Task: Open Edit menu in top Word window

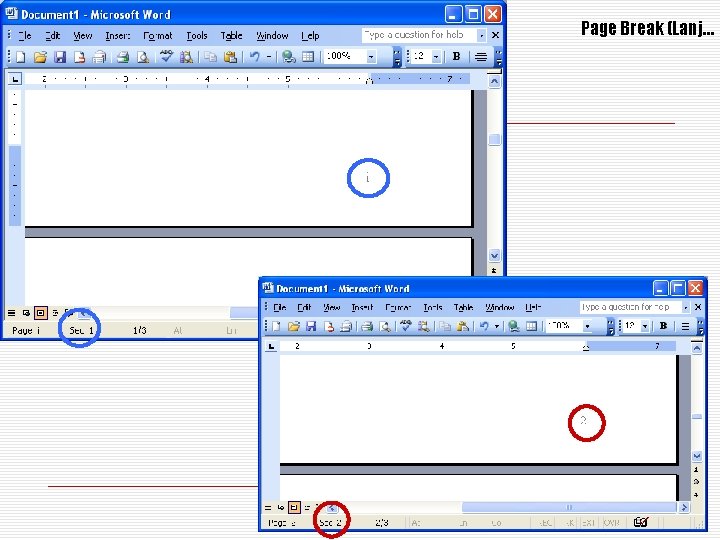Action: tap(53, 35)
